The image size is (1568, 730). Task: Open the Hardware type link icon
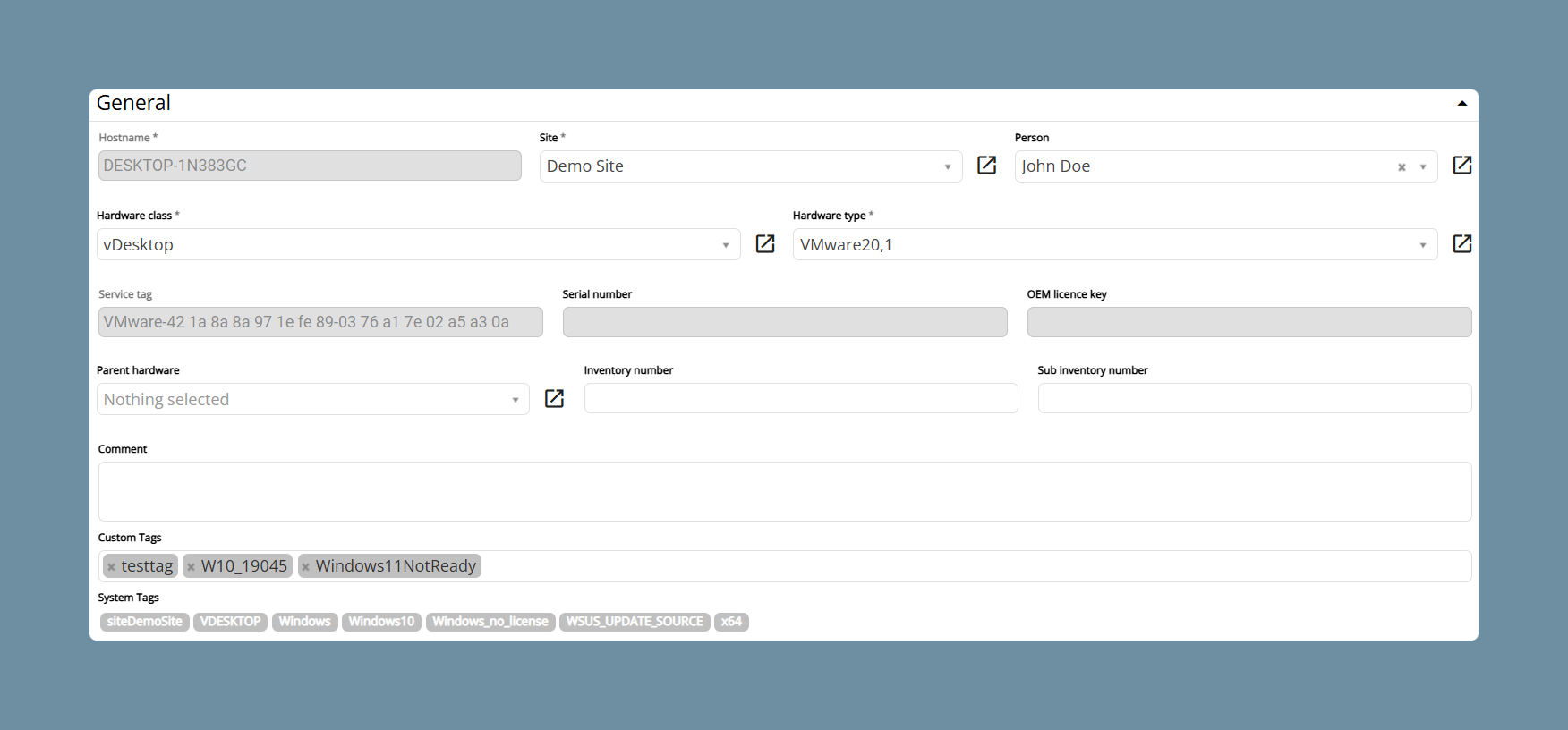[1461, 244]
